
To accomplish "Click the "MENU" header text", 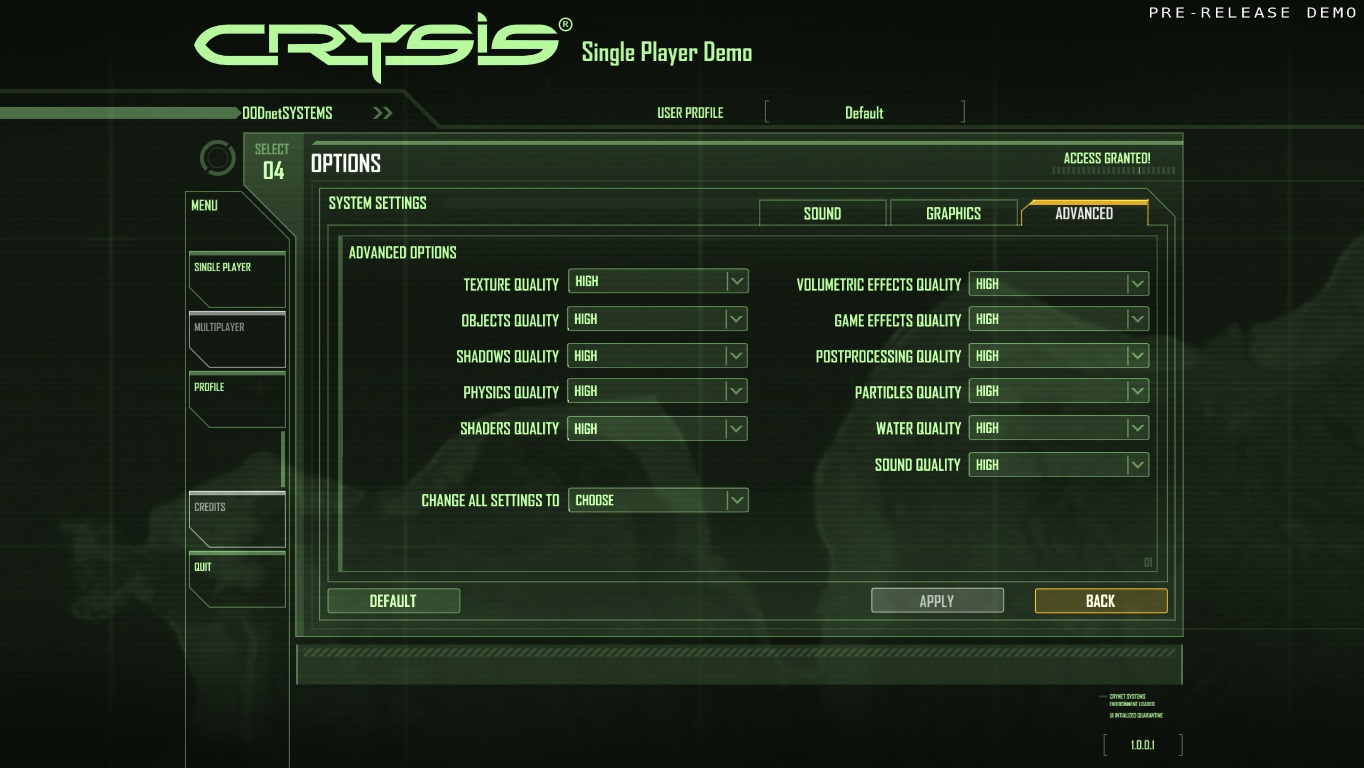I will (x=204, y=205).
